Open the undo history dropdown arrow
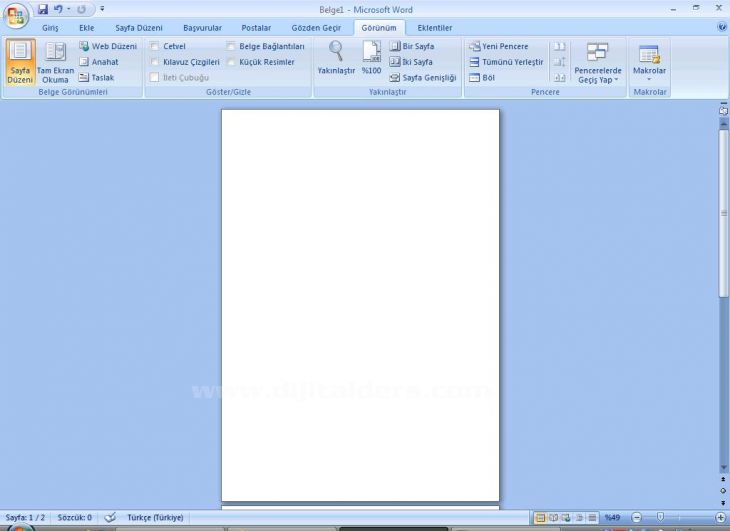Viewport: 730px width, 531px height. [69, 9]
